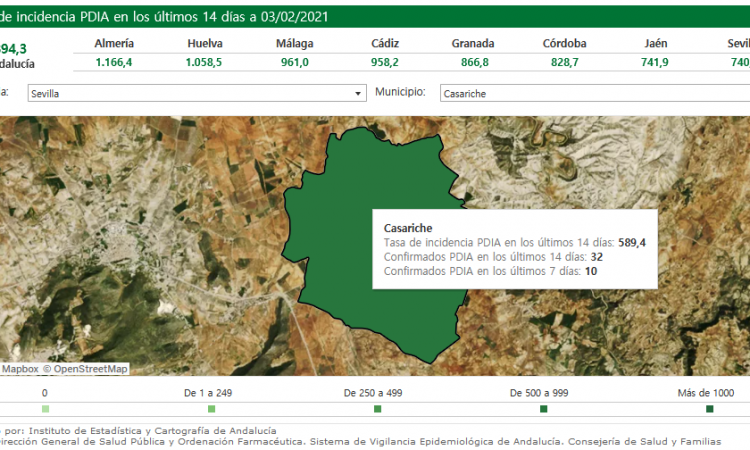
Task: Click the Huelva province header
Action: (x=205, y=44)
